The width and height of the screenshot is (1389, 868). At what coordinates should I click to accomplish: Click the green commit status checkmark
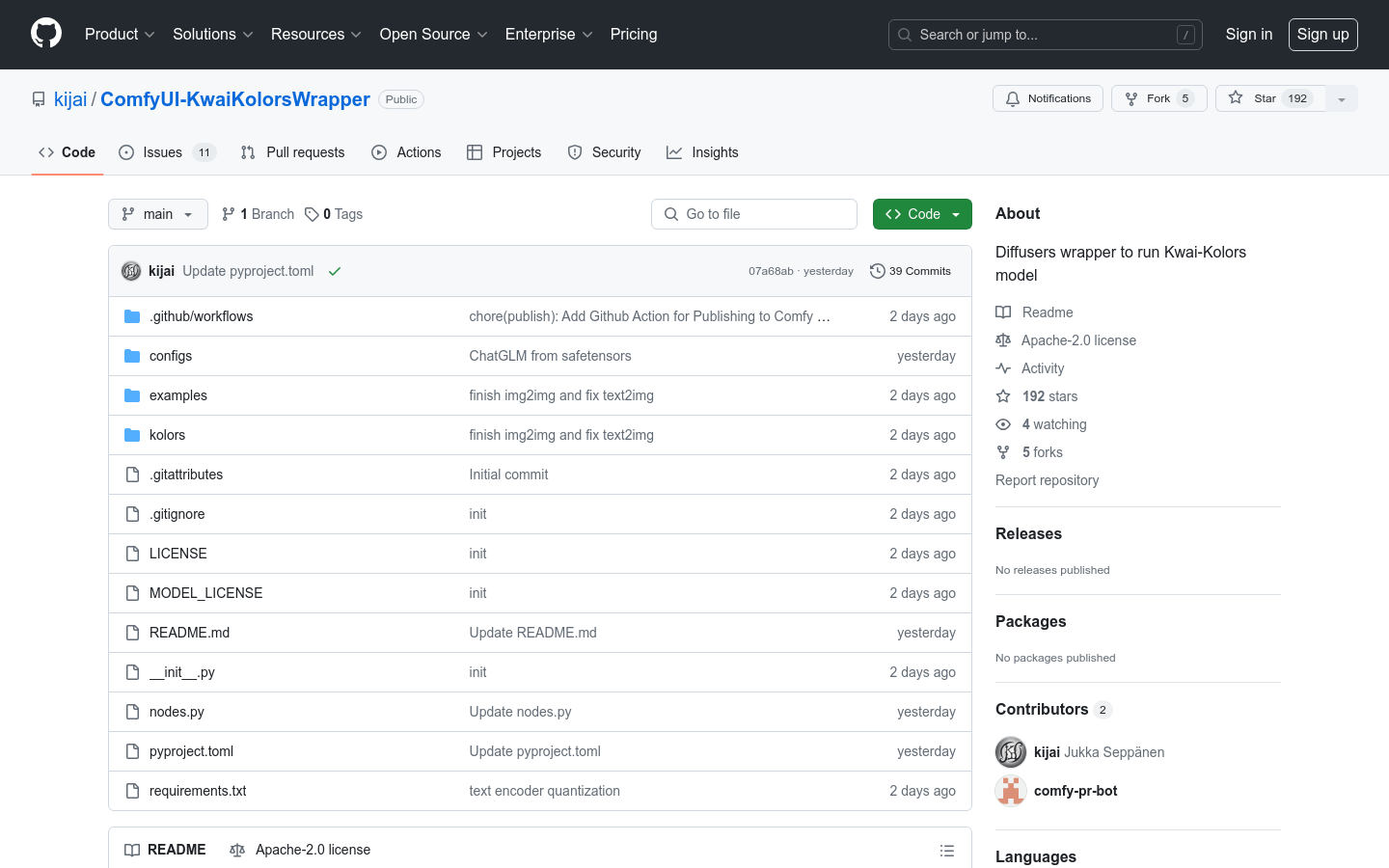click(335, 271)
